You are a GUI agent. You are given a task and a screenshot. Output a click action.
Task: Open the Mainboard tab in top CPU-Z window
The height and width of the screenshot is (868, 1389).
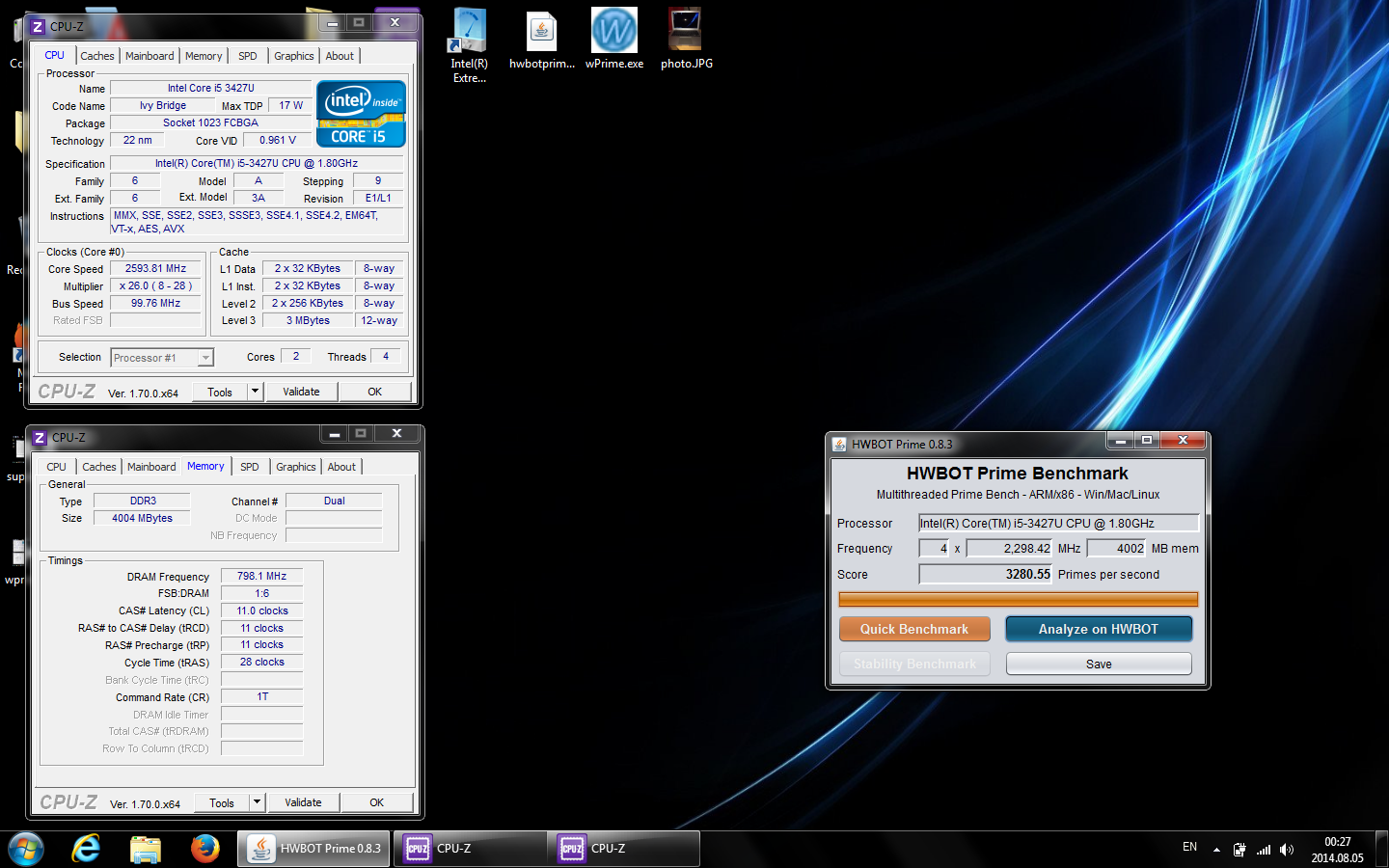(x=150, y=56)
